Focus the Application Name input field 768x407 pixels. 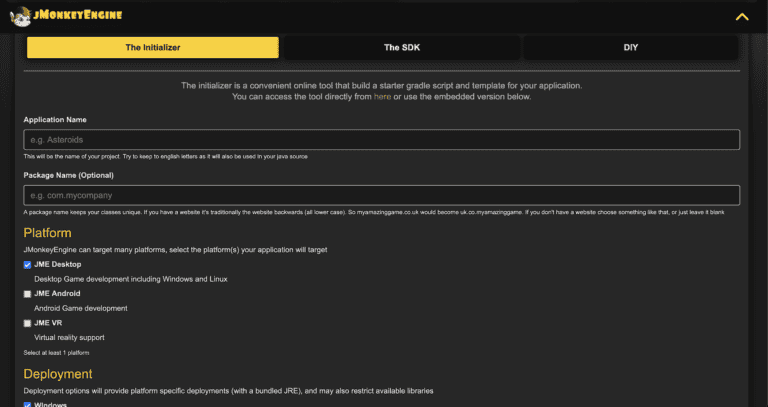pos(381,140)
